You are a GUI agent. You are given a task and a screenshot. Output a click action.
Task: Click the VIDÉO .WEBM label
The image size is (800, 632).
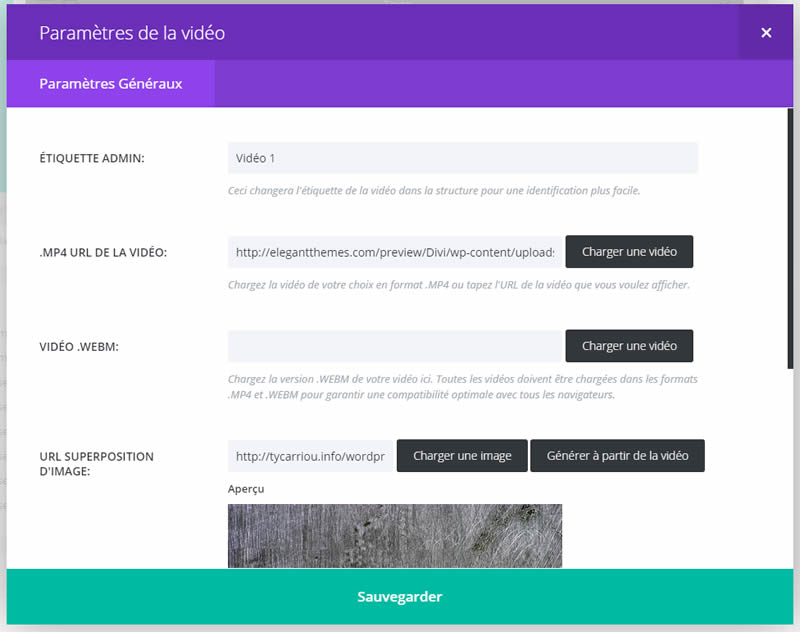85,346
